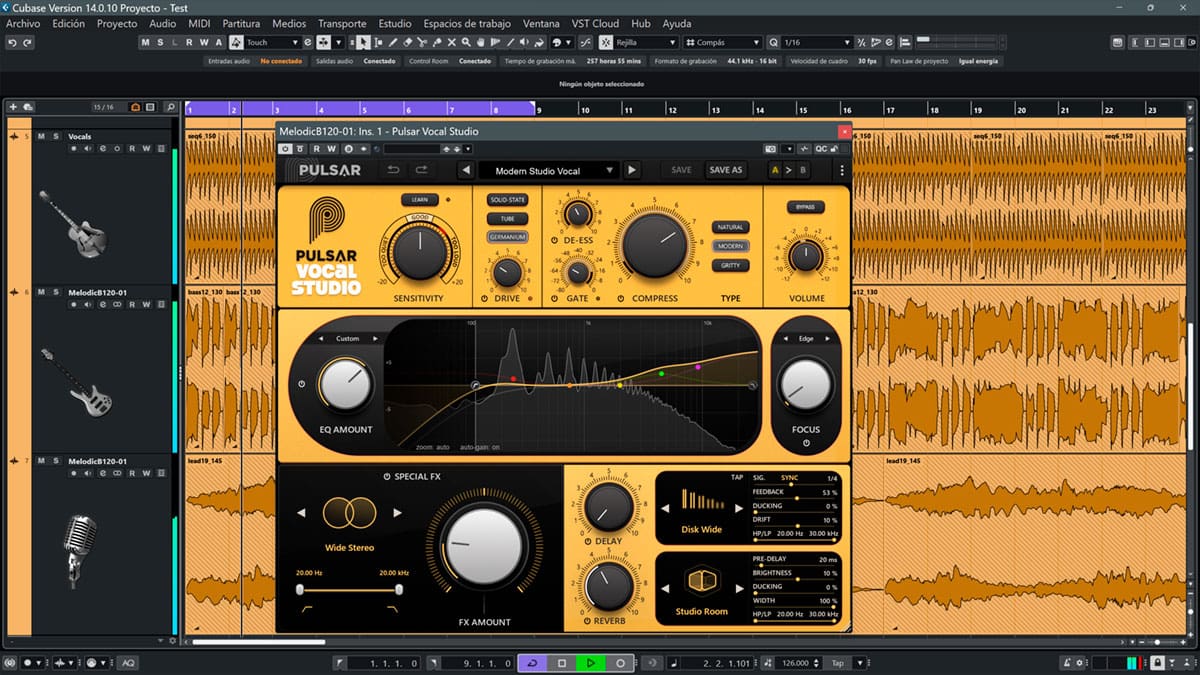The image size is (1200, 675).
Task: Click the LEARN button above Sensitivity
Action: click(419, 200)
